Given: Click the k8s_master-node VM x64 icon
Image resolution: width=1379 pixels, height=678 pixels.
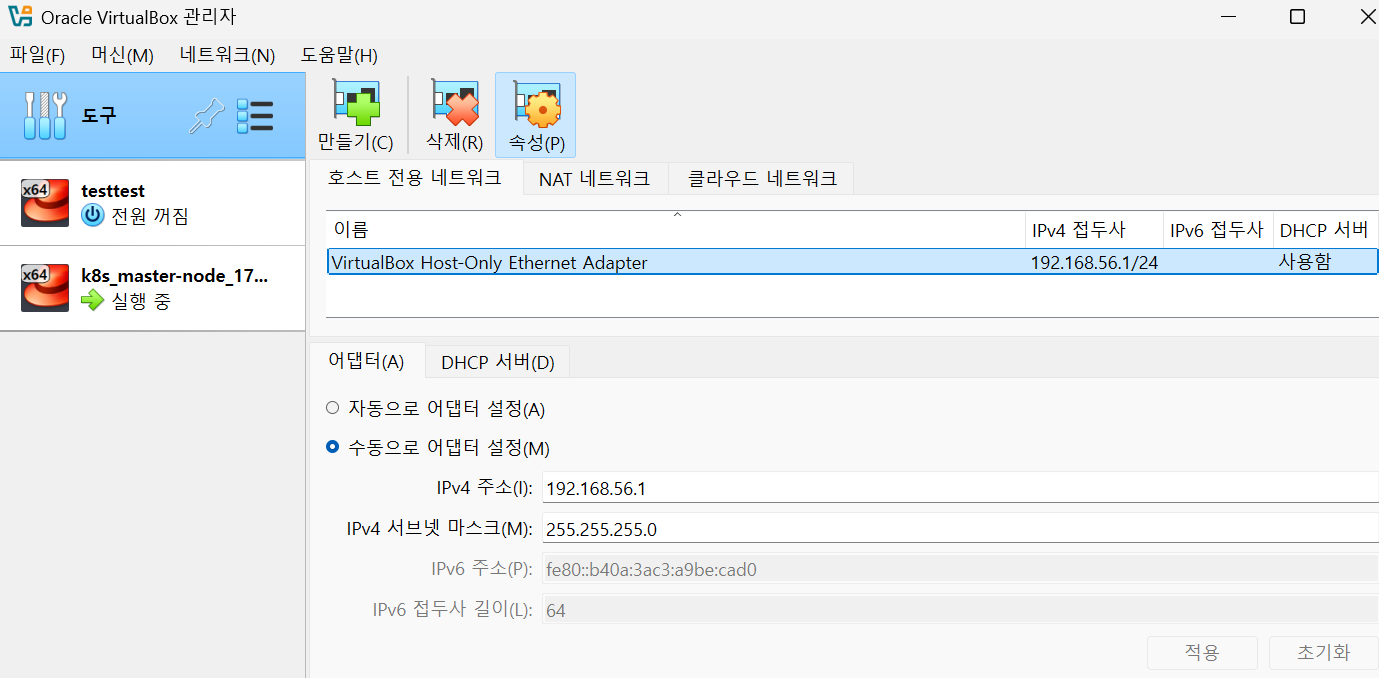Looking at the screenshot, I should tap(45, 288).
